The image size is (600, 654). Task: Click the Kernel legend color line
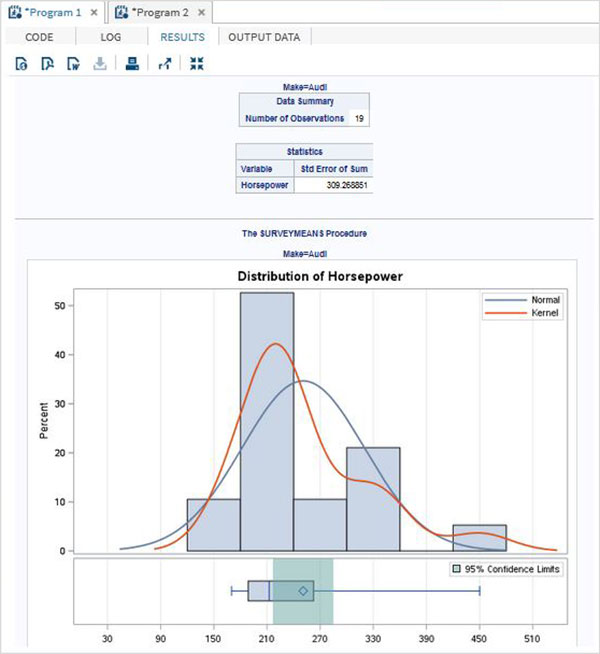tap(506, 313)
